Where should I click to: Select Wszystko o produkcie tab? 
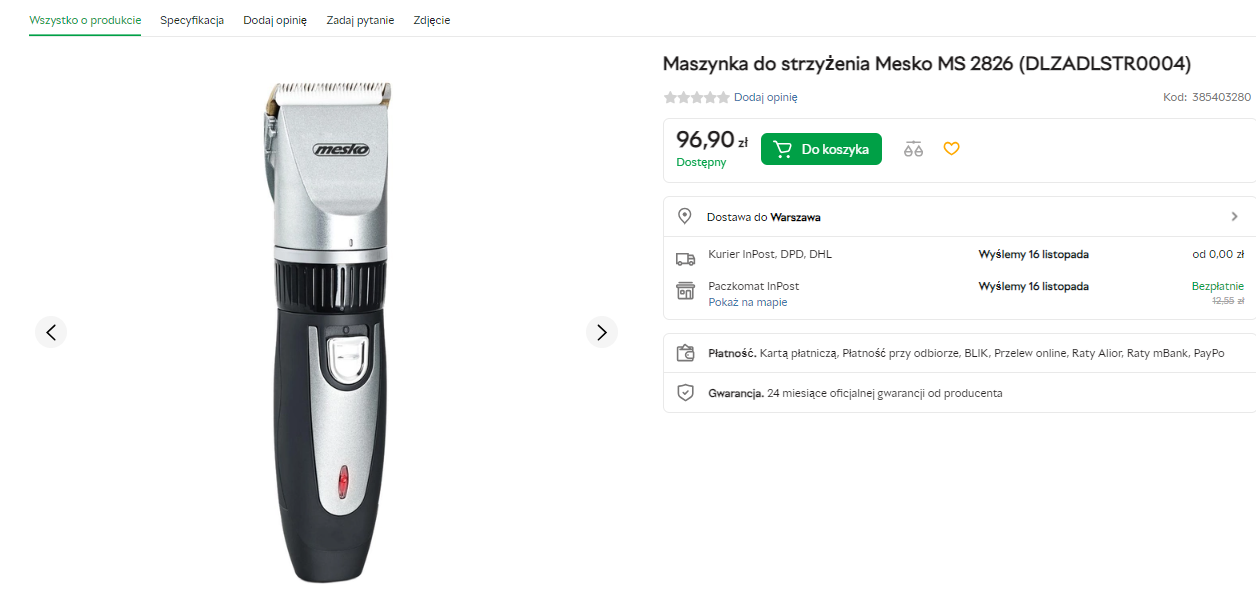tap(85, 20)
